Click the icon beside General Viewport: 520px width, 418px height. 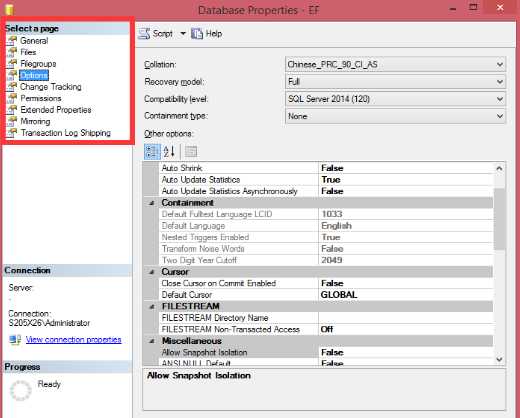(x=12, y=41)
